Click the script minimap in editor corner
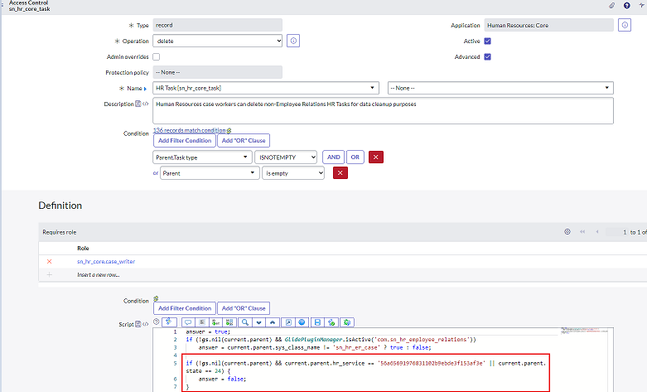The image size is (647, 392). pyautogui.click(x=586, y=331)
